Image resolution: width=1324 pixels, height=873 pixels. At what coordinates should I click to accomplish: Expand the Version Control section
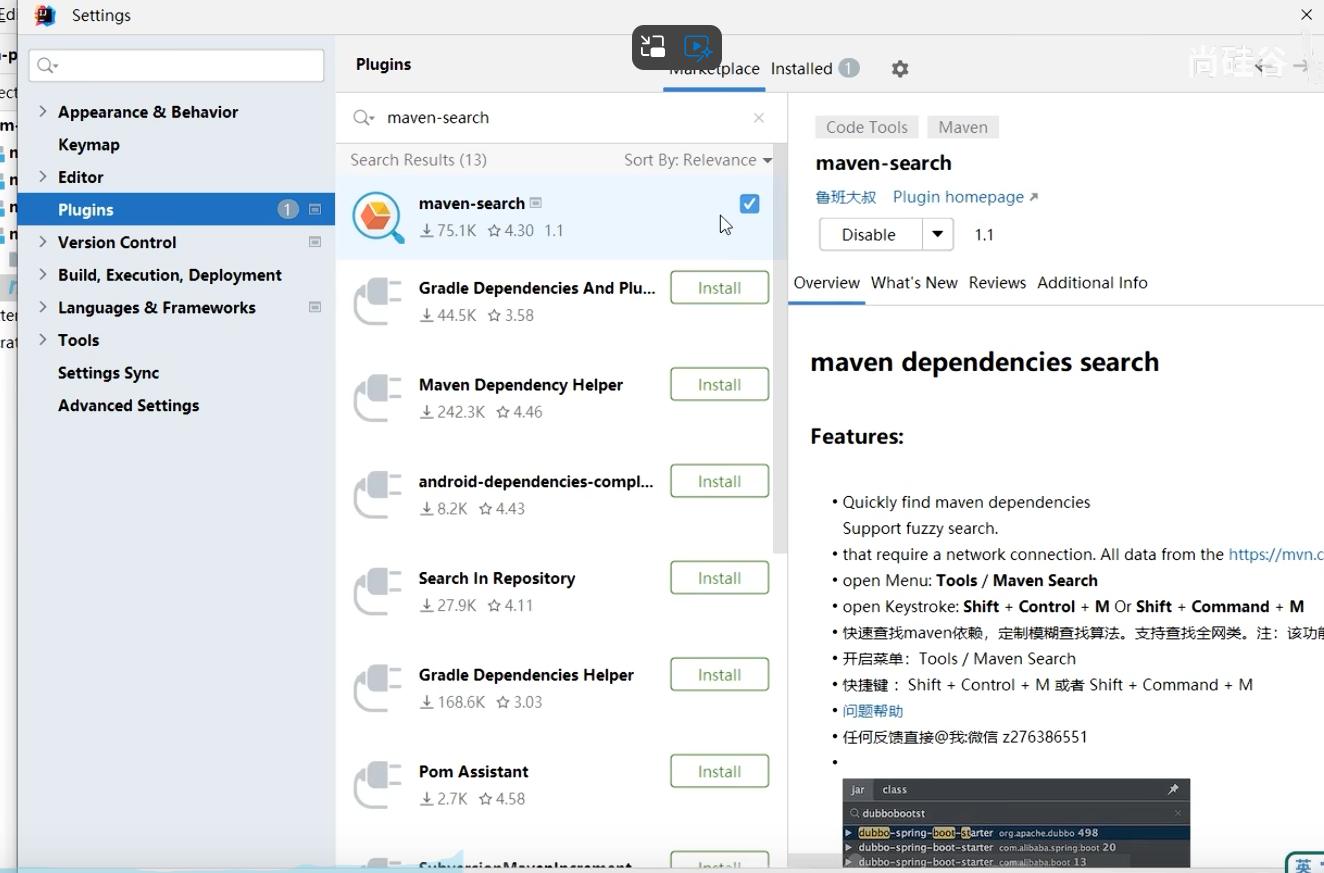(43, 241)
